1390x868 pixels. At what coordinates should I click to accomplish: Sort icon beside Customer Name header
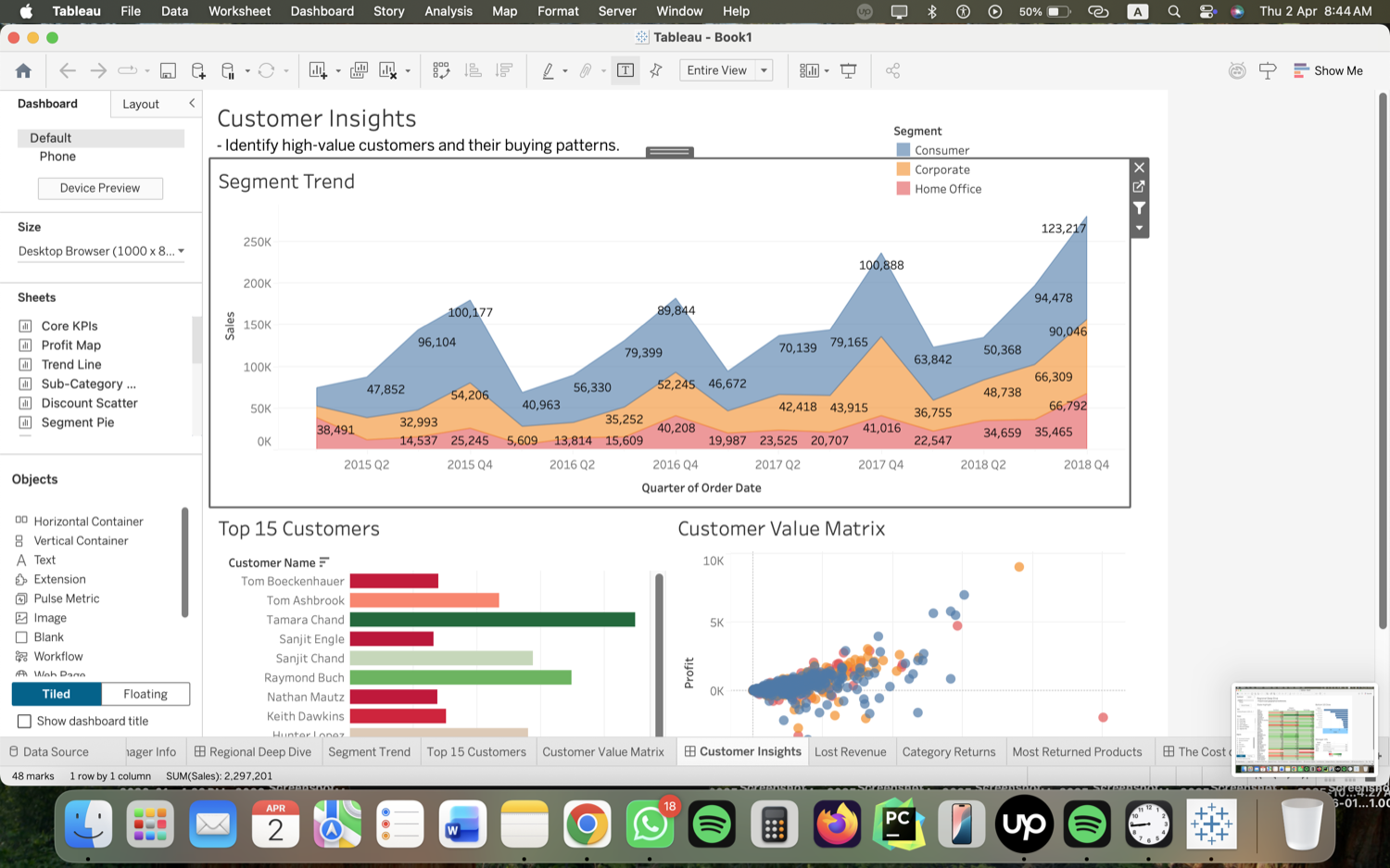point(324,562)
